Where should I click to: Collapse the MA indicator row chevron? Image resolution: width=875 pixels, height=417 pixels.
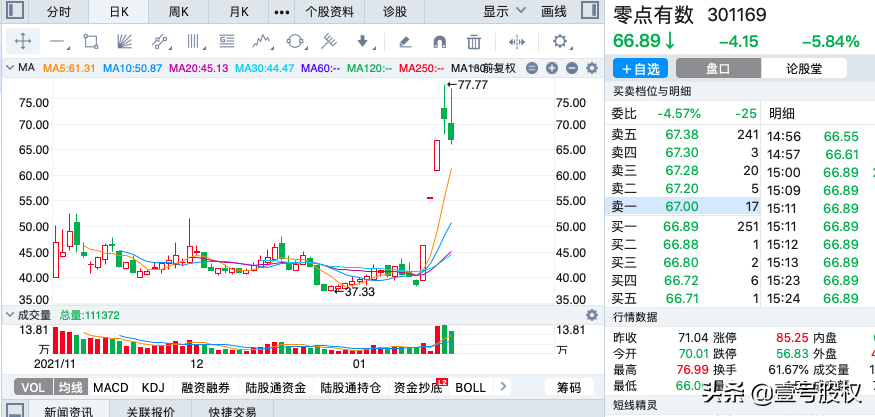[9, 68]
